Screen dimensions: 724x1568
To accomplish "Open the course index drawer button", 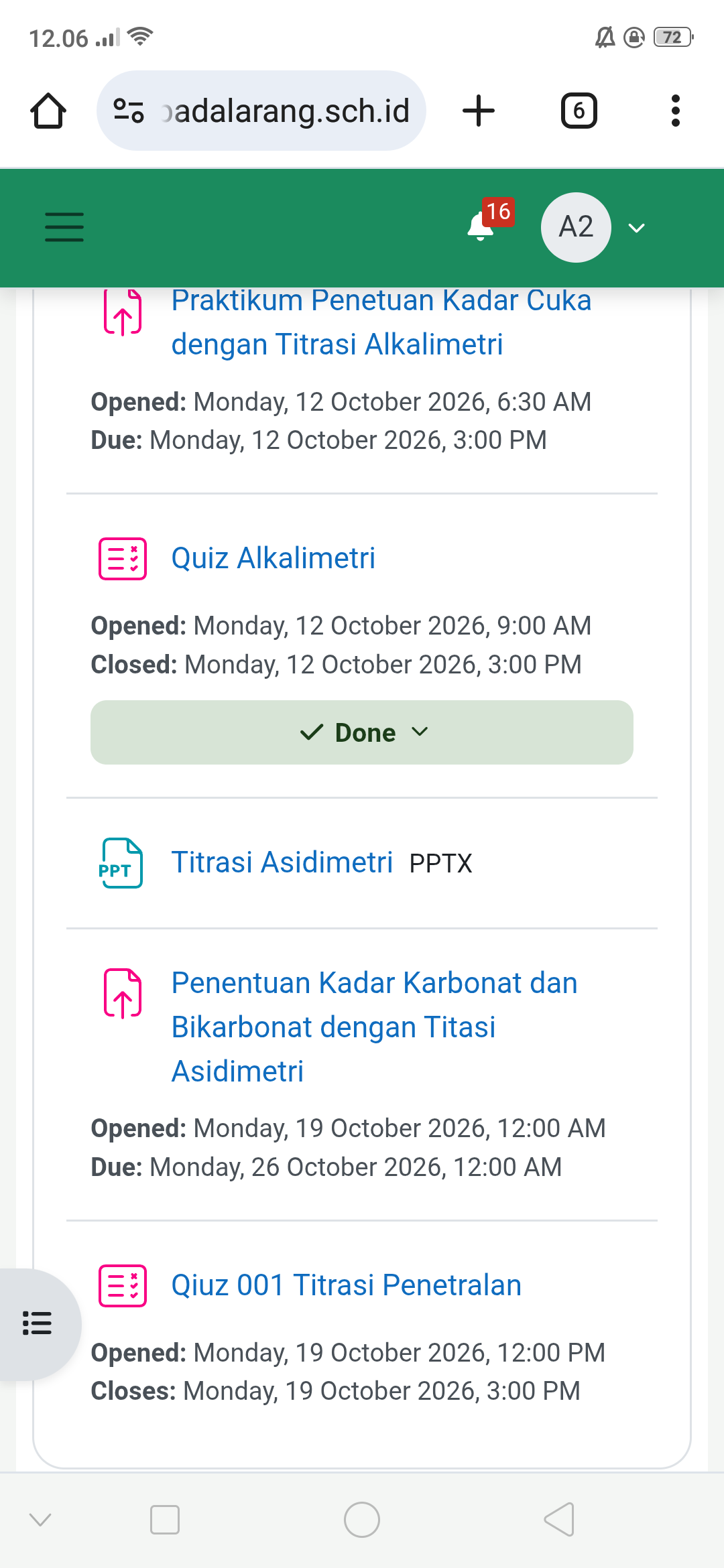I will pos(38,1323).
